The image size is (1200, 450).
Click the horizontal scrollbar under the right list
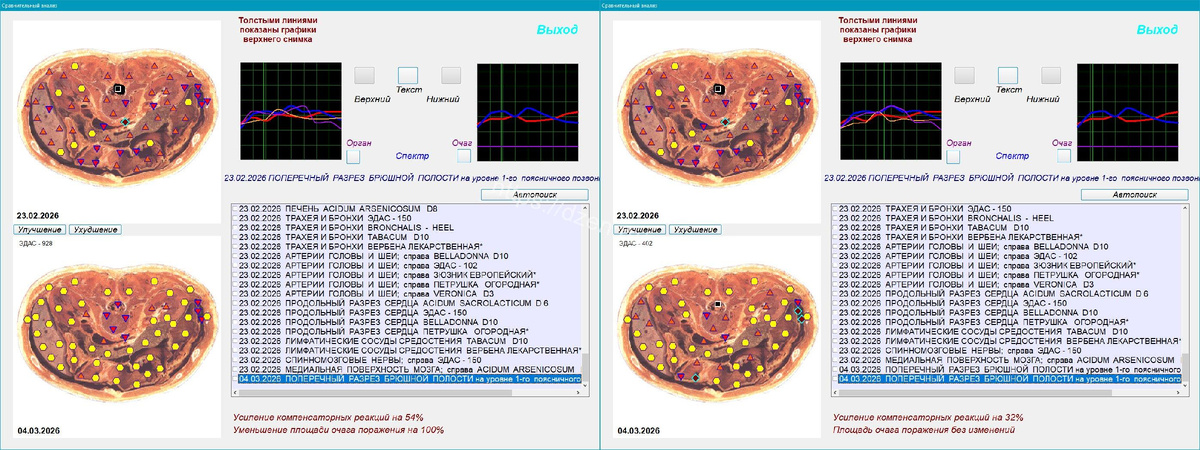[1005, 392]
